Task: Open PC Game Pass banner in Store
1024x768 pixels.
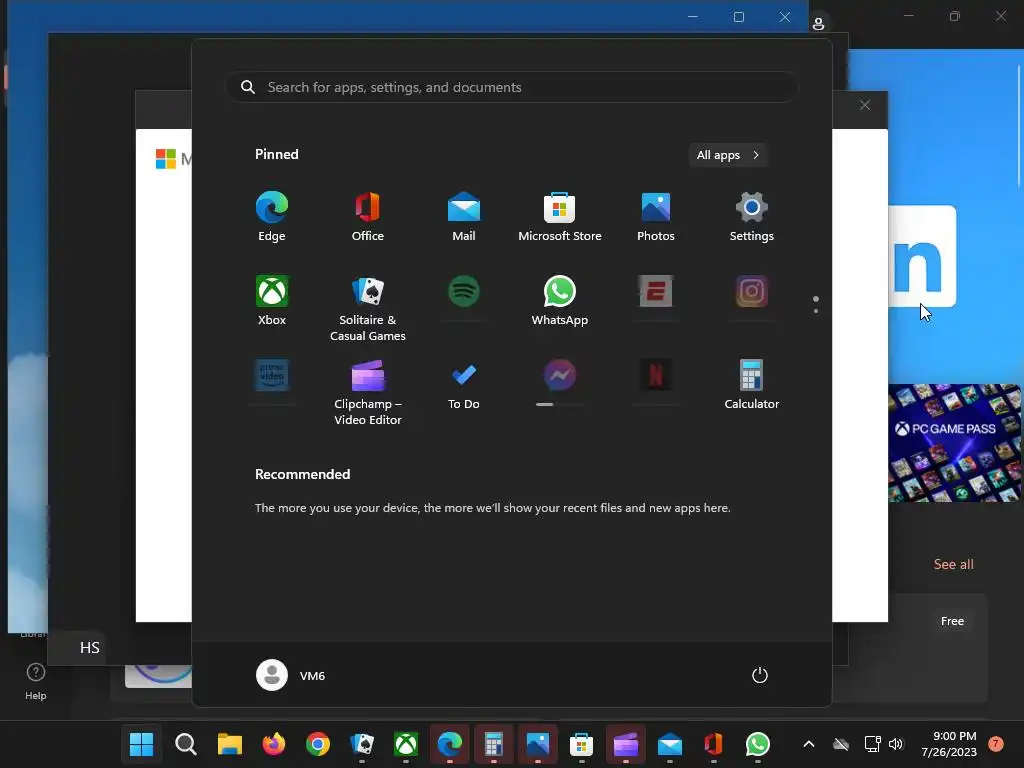Action: coord(954,443)
